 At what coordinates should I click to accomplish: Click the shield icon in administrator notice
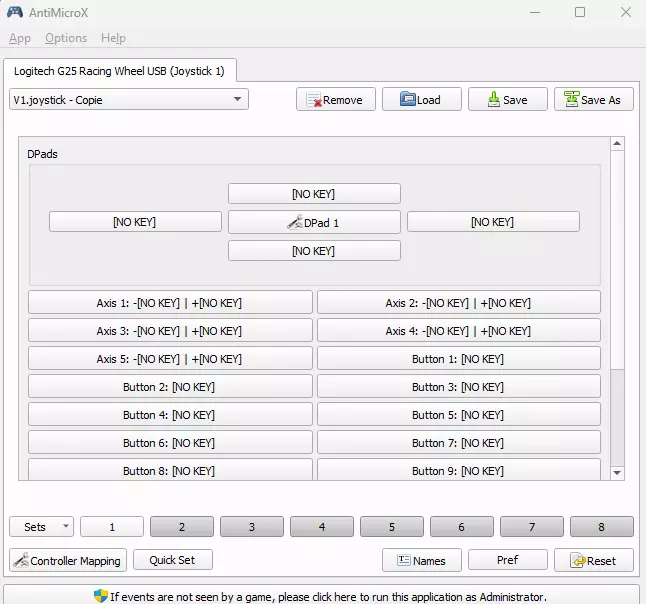coord(101,596)
